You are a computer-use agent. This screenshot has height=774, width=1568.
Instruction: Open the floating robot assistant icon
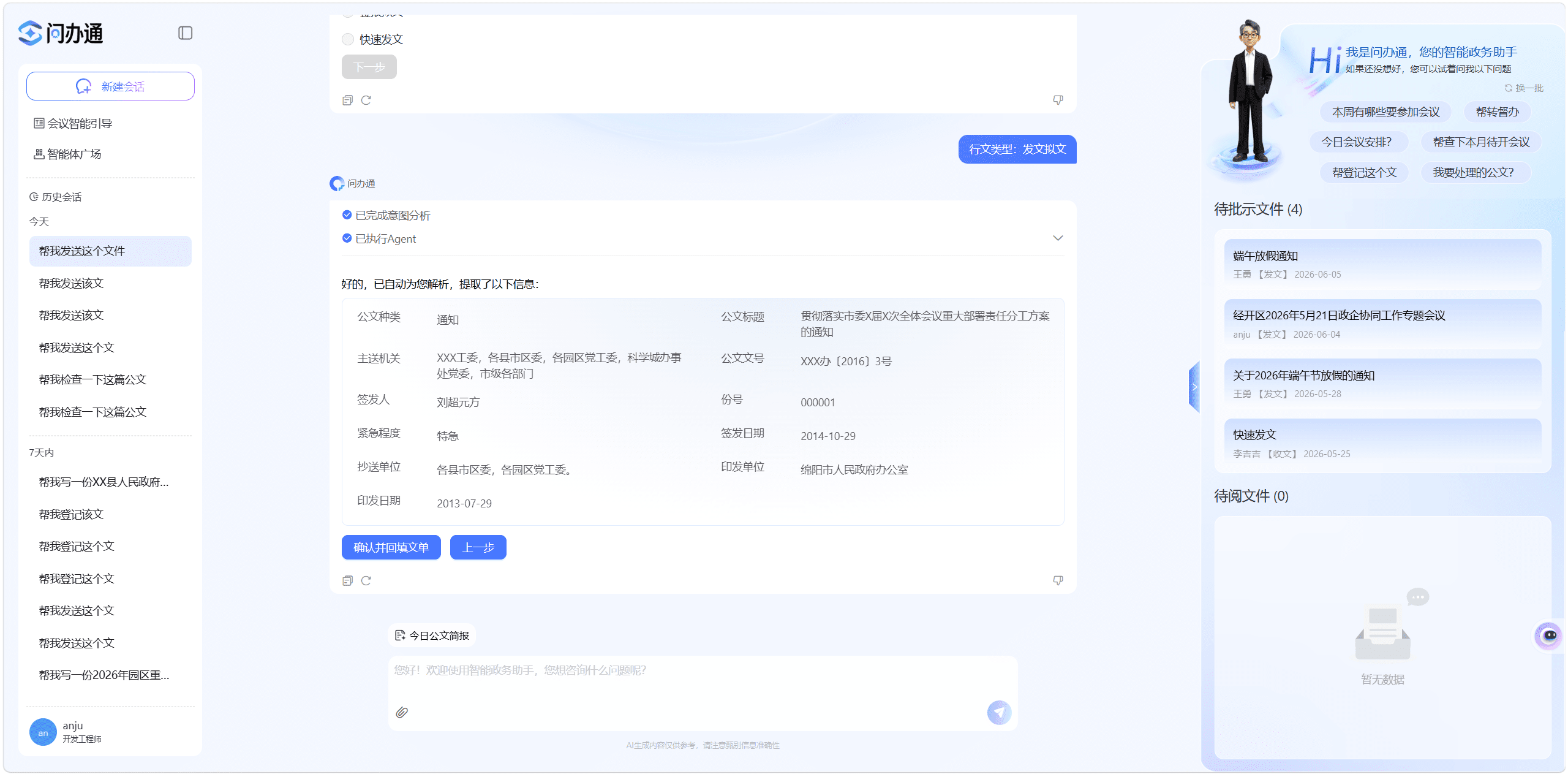pos(1549,636)
